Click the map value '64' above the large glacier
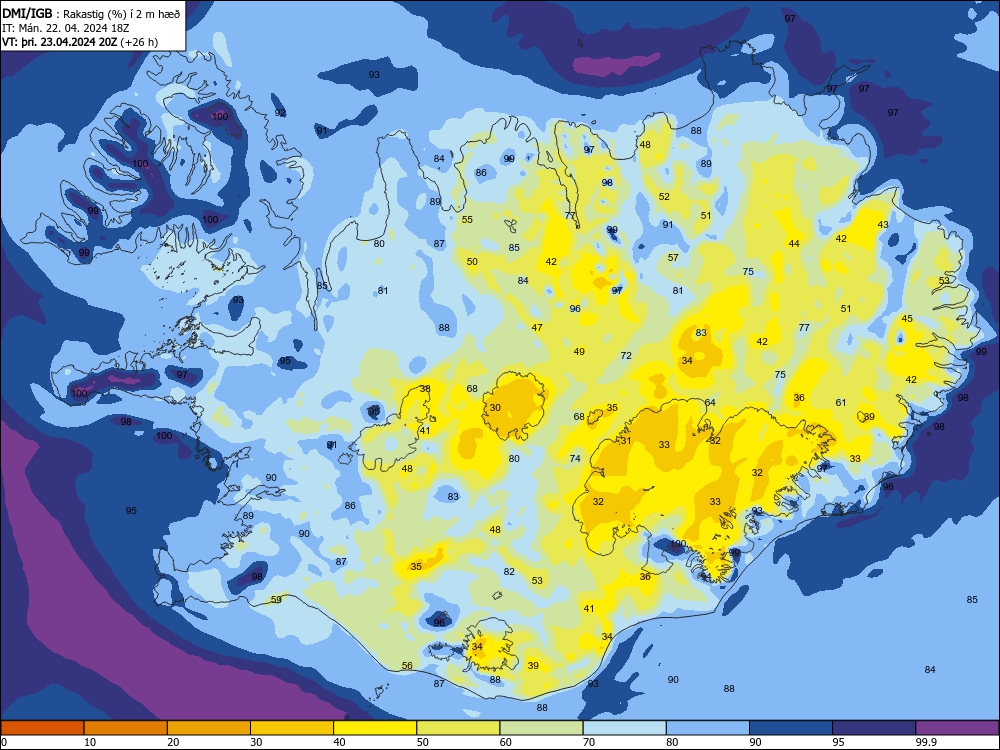1000x750 pixels. click(x=710, y=402)
